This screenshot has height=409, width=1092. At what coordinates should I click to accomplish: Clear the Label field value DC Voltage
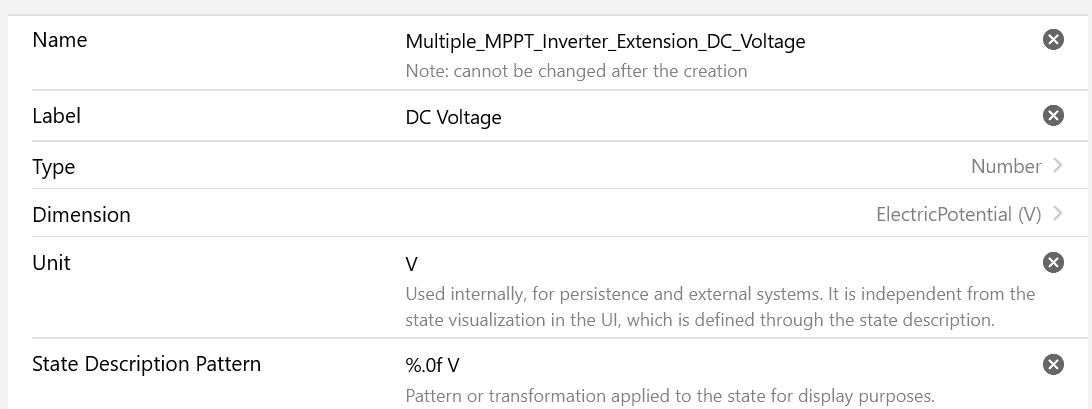[x=1053, y=116]
